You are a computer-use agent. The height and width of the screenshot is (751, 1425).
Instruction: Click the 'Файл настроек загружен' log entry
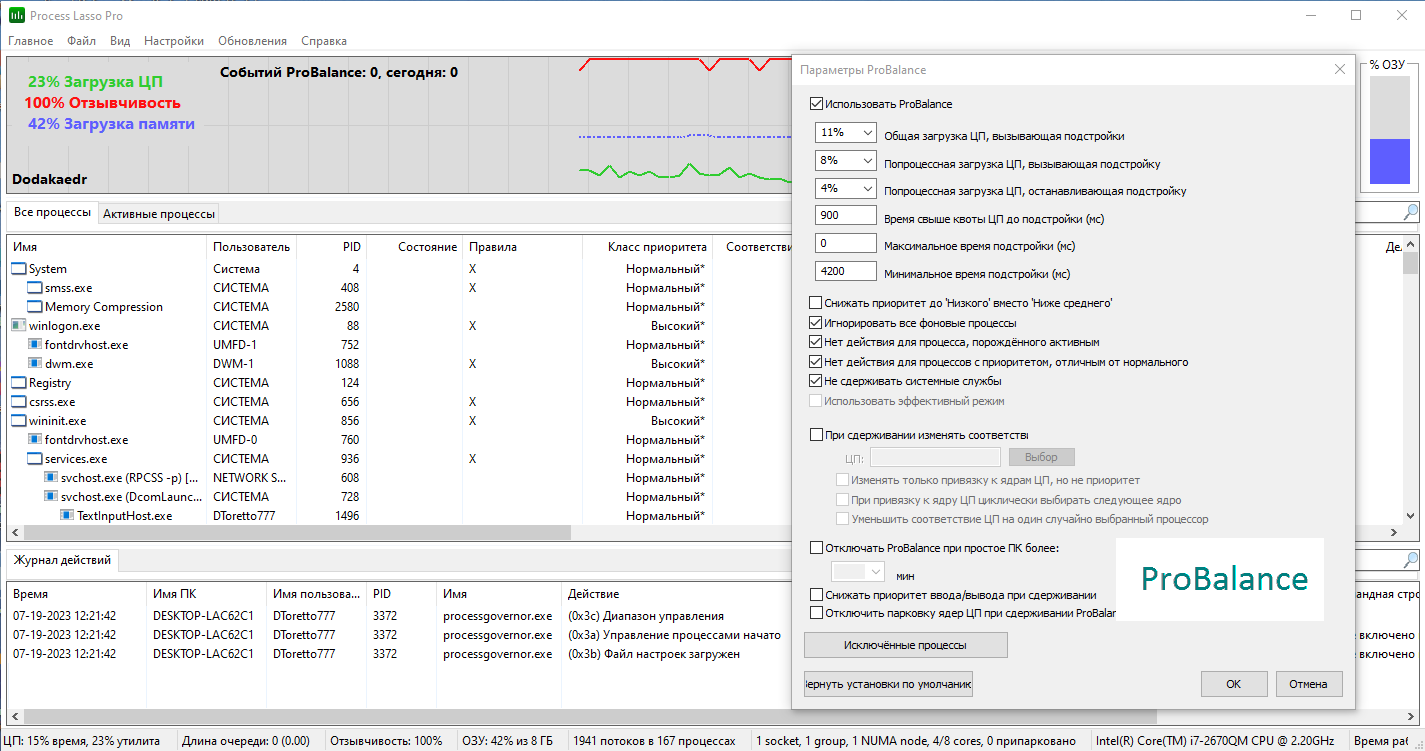pos(654,654)
